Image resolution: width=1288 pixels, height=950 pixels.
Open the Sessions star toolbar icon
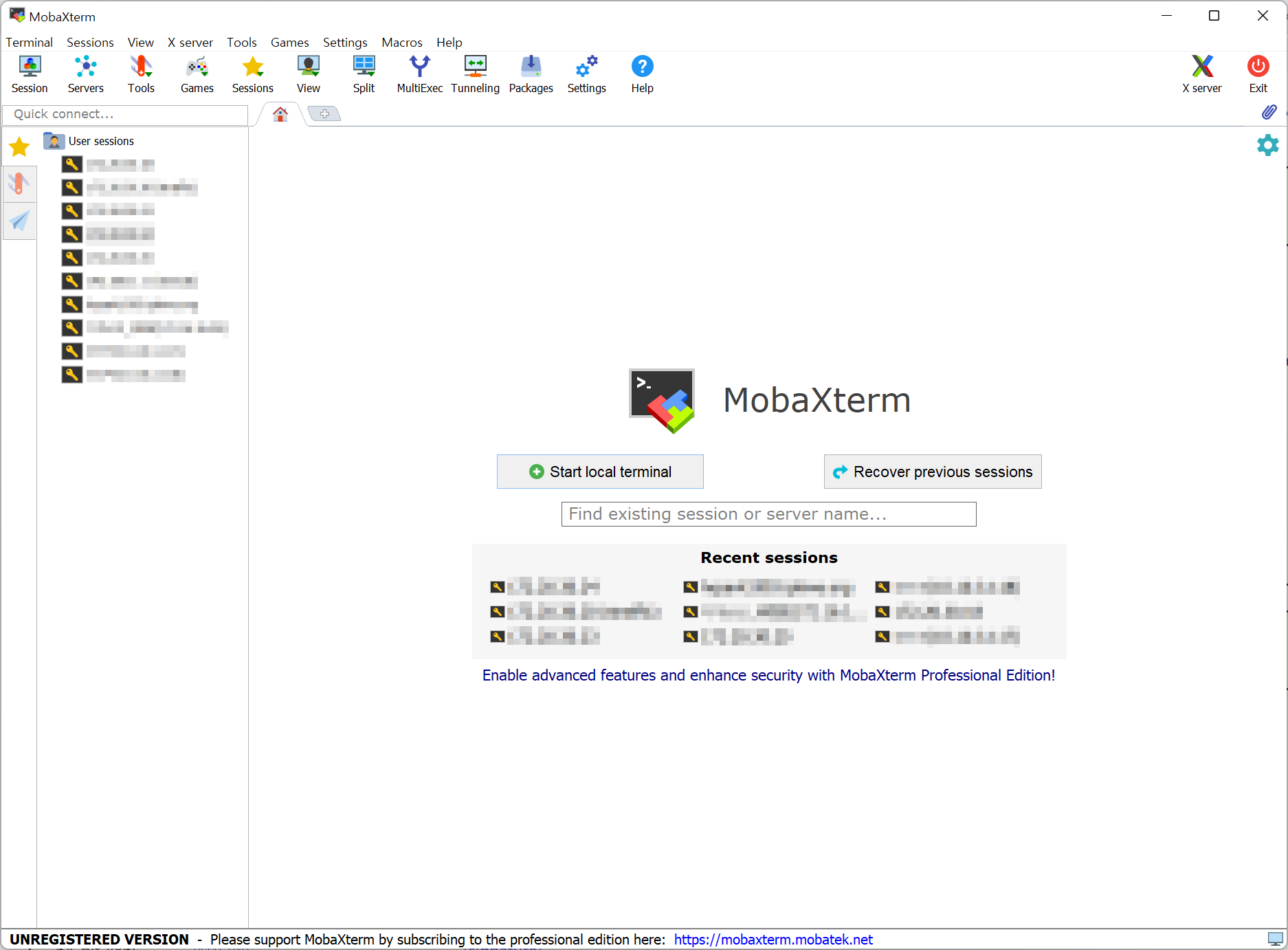pyautogui.click(x=253, y=74)
